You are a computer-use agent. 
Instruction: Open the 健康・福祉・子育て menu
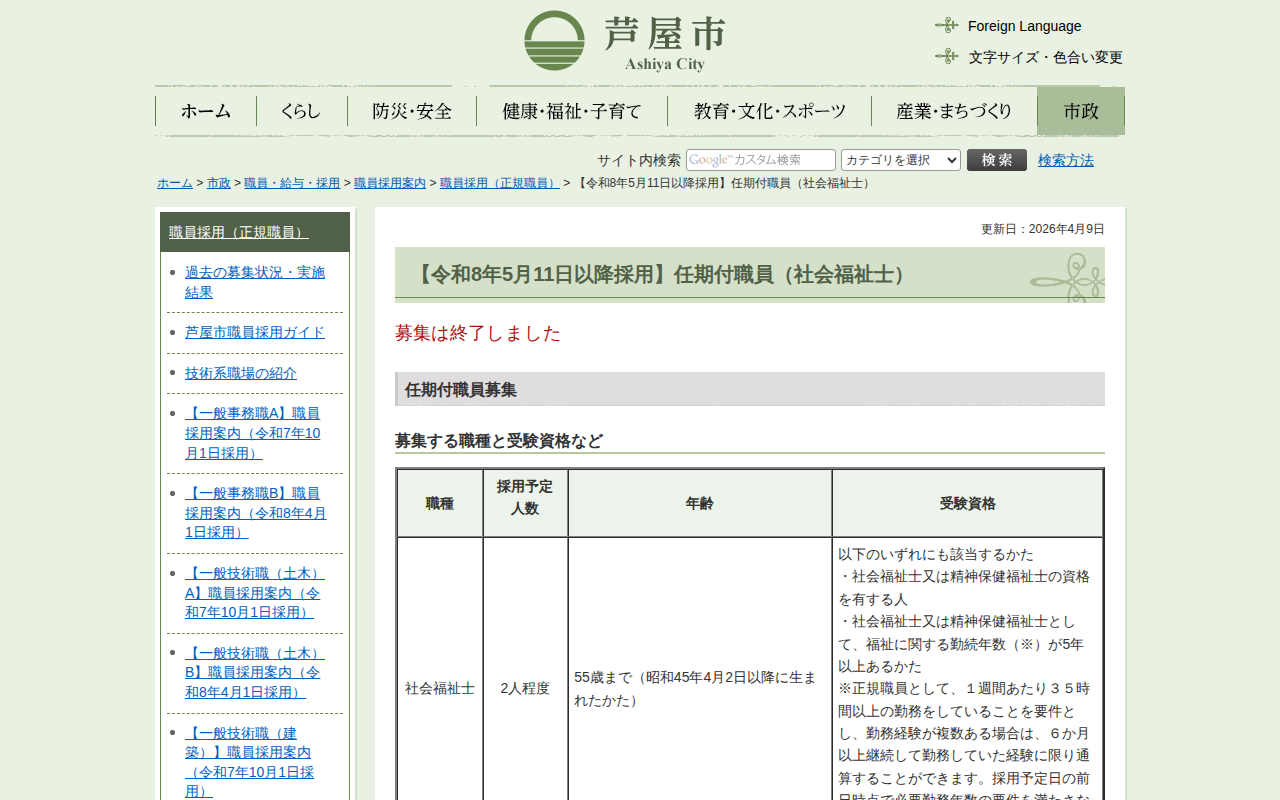(x=572, y=111)
